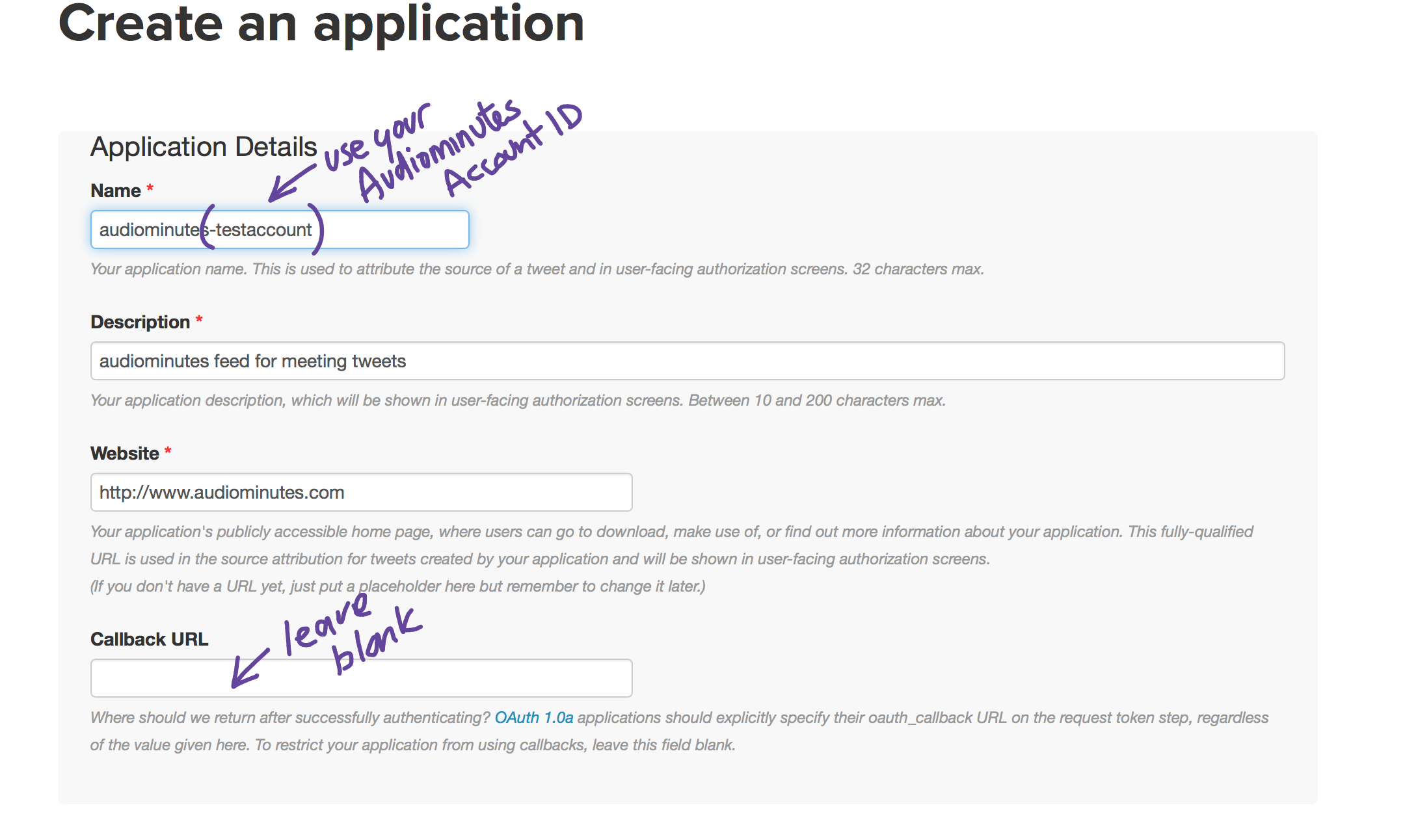The image size is (1418, 840).
Task: Click the 'Description' field label
Action: (140, 322)
